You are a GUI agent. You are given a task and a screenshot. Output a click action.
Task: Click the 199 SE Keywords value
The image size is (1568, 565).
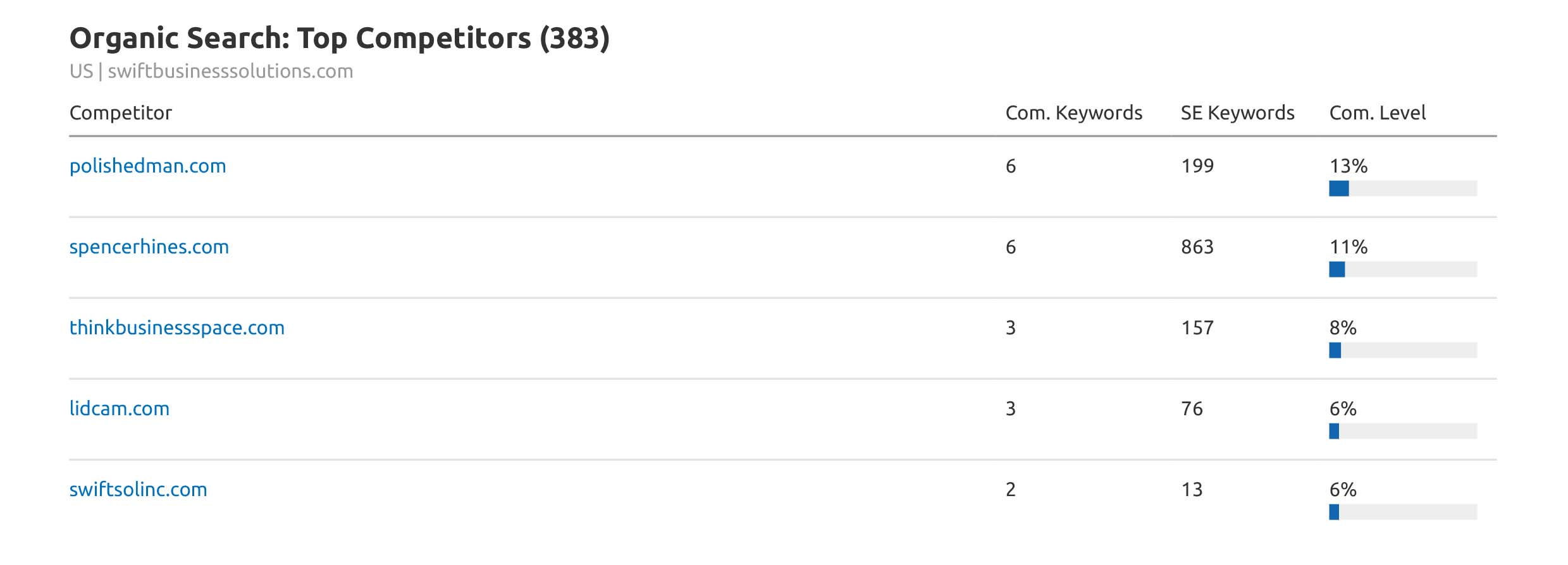(x=1197, y=166)
